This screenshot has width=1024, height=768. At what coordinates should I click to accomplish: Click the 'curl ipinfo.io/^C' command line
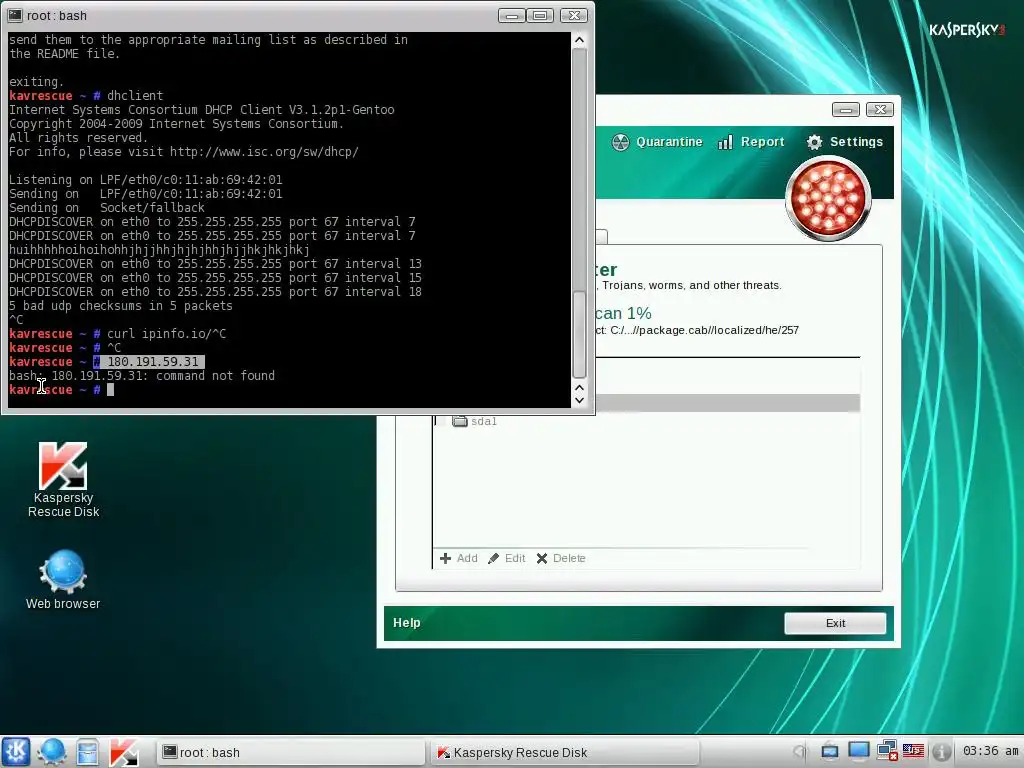tap(167, 334)
